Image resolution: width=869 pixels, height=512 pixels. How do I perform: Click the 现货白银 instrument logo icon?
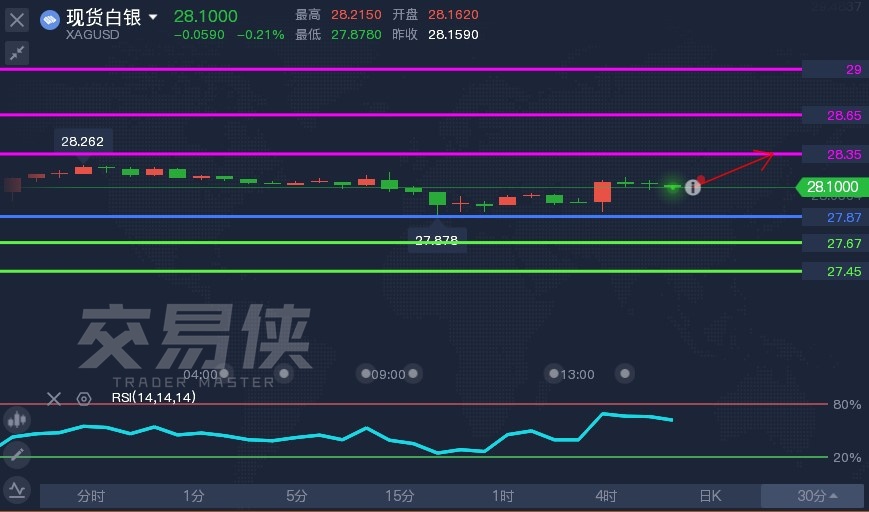pyautogui.click(x=50, y=18)
